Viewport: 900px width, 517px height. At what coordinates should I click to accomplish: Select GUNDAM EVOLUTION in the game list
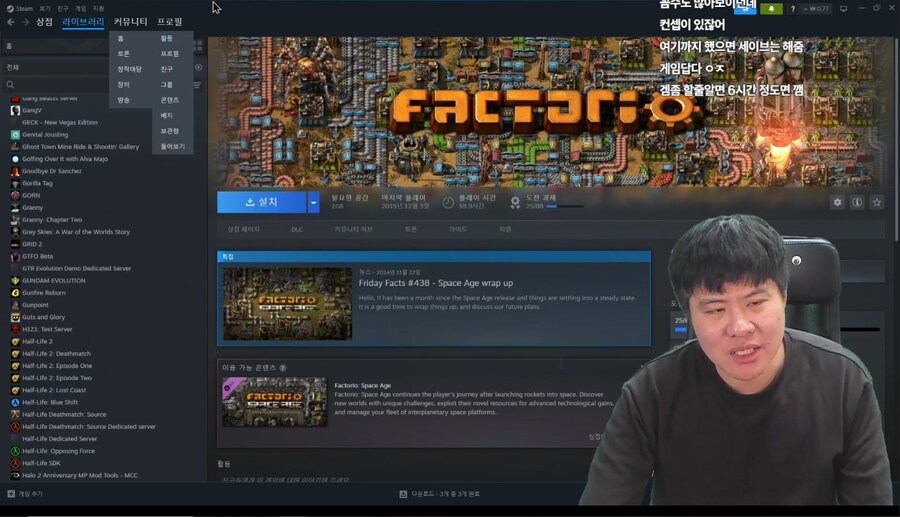pos(53,281)
